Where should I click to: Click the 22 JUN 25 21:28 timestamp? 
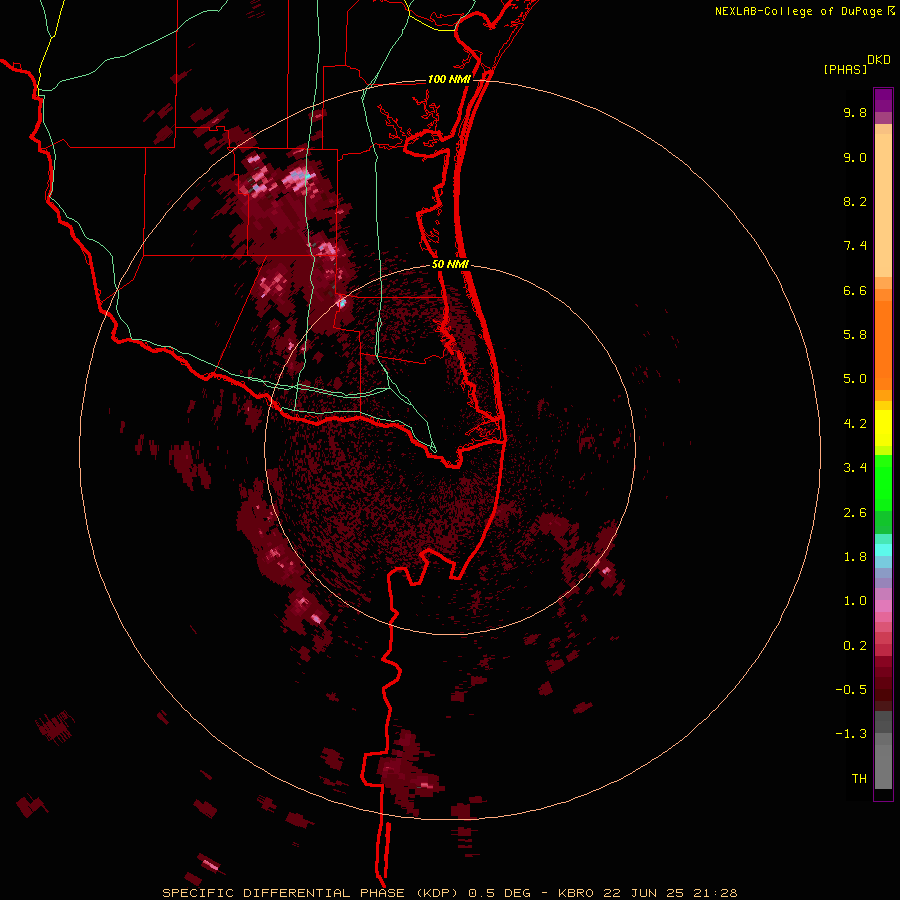[x=670, y=893]
